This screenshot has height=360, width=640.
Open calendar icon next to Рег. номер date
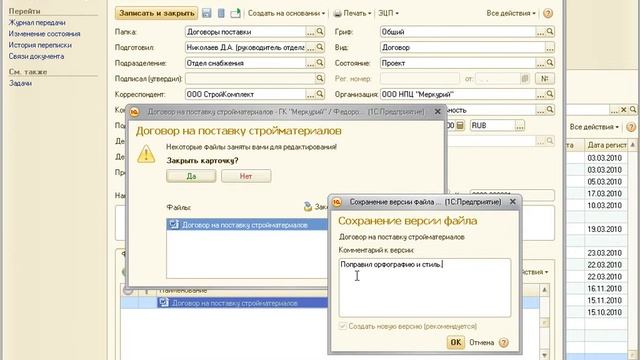click(525, 78)
